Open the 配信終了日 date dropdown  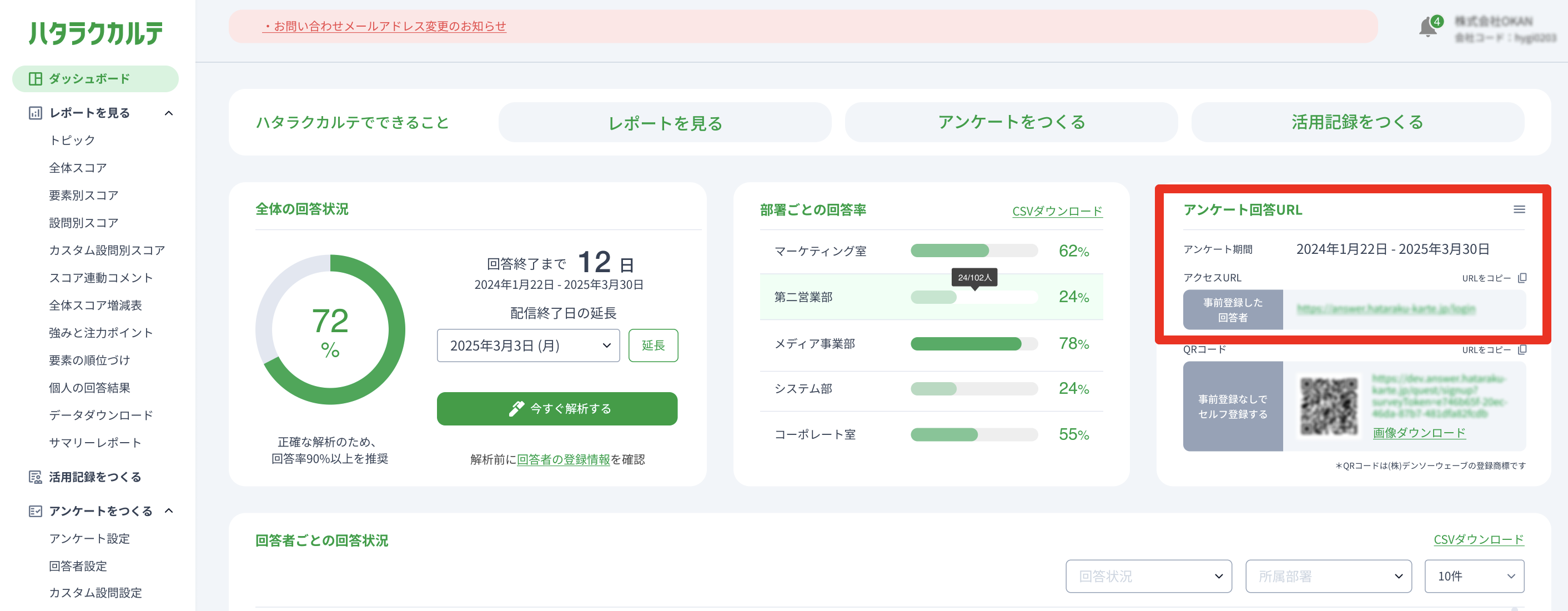(x=527, y=345)
